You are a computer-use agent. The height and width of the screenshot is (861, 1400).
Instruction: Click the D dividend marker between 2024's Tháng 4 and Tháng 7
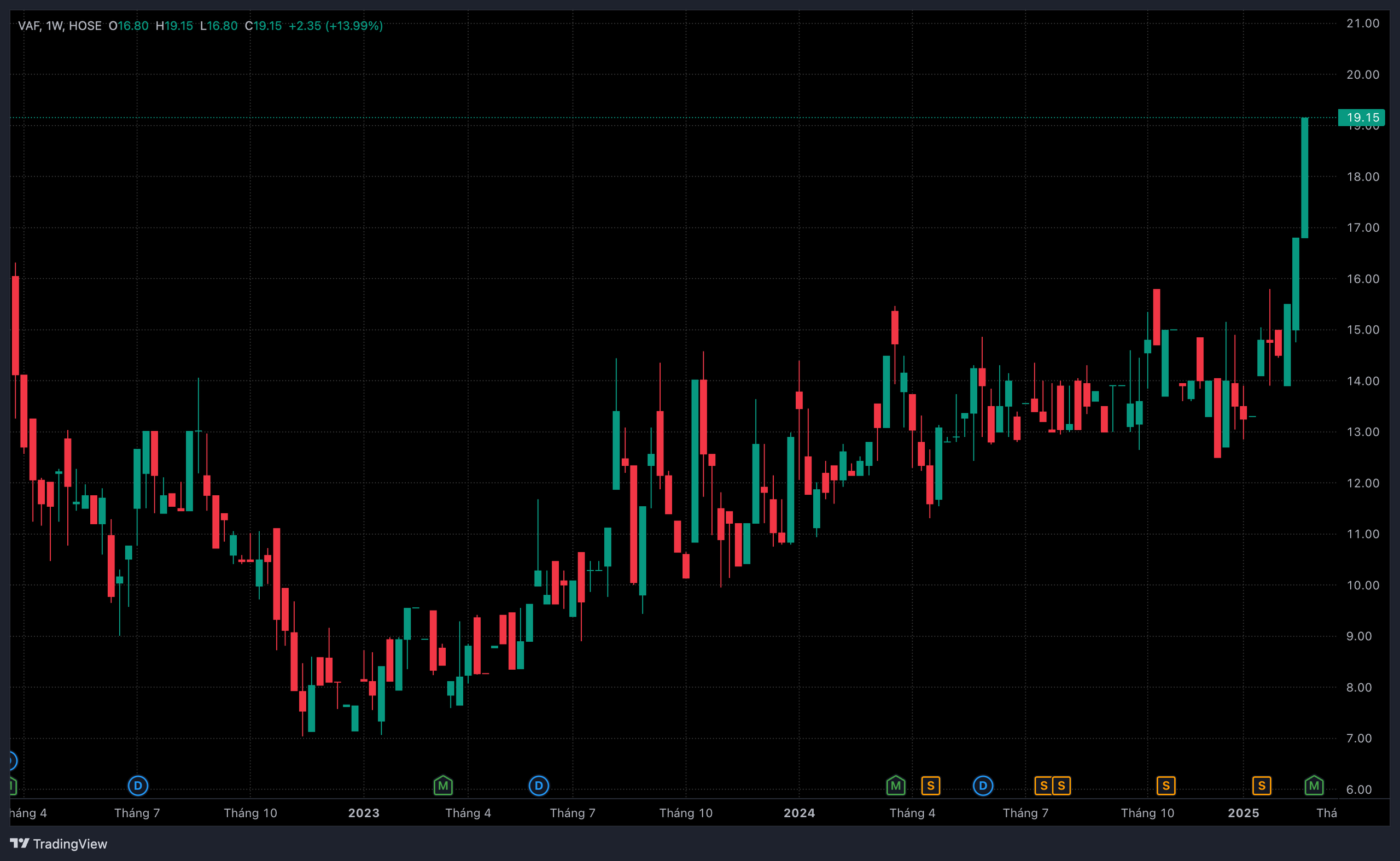coord(983,786)
